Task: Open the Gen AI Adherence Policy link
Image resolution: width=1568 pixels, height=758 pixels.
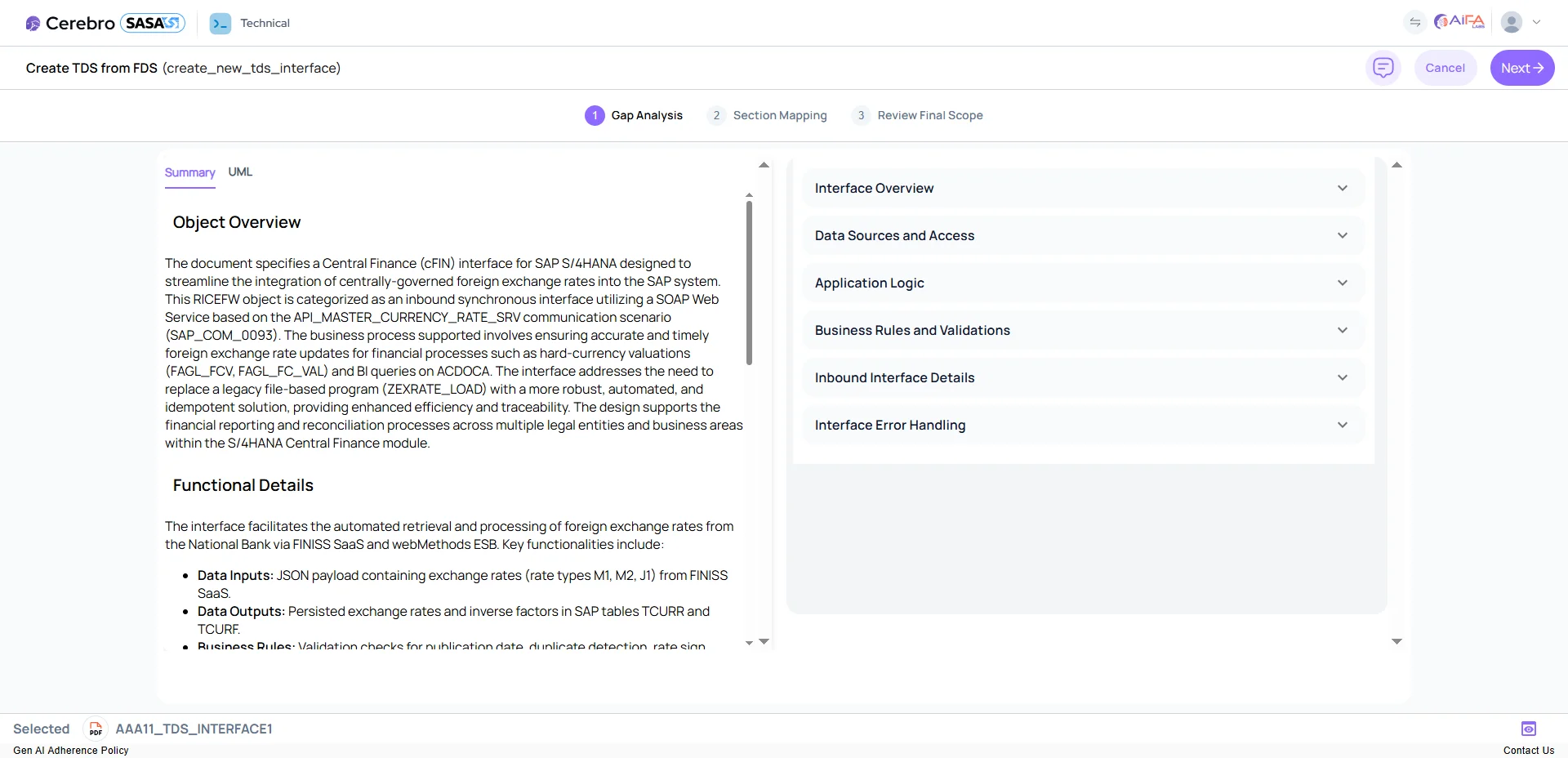Action: pos(70,750)
